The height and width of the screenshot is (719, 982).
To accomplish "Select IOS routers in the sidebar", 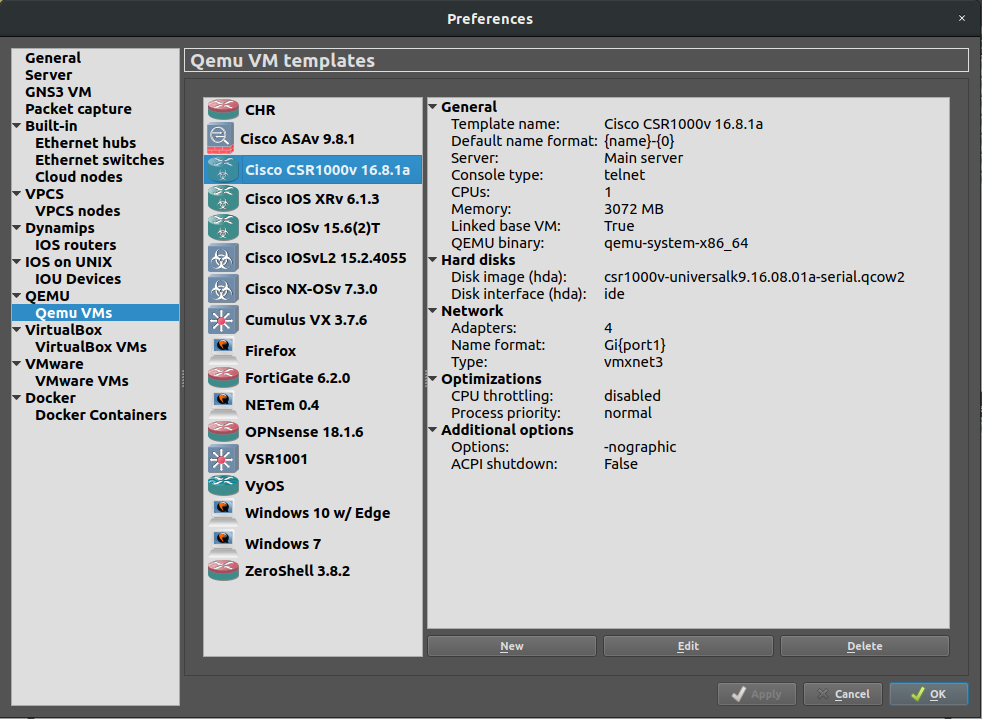I will tap(75, 245).
